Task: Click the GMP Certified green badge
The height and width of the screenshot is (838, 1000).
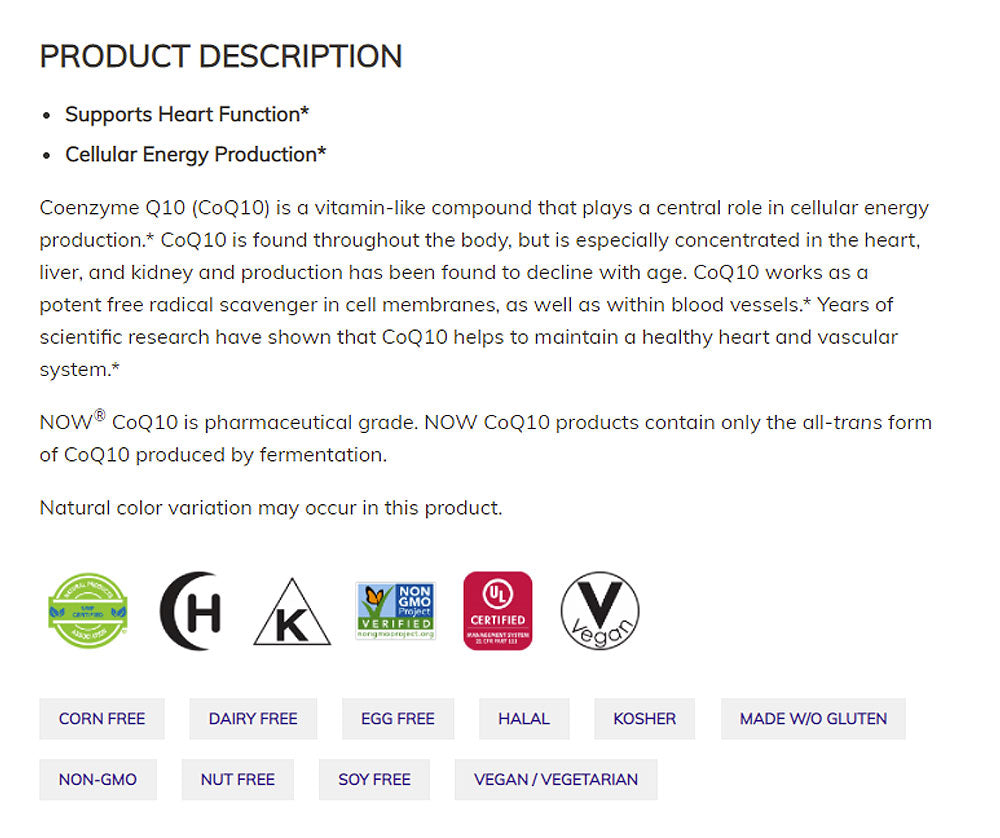Action: [x=88, y=611]
